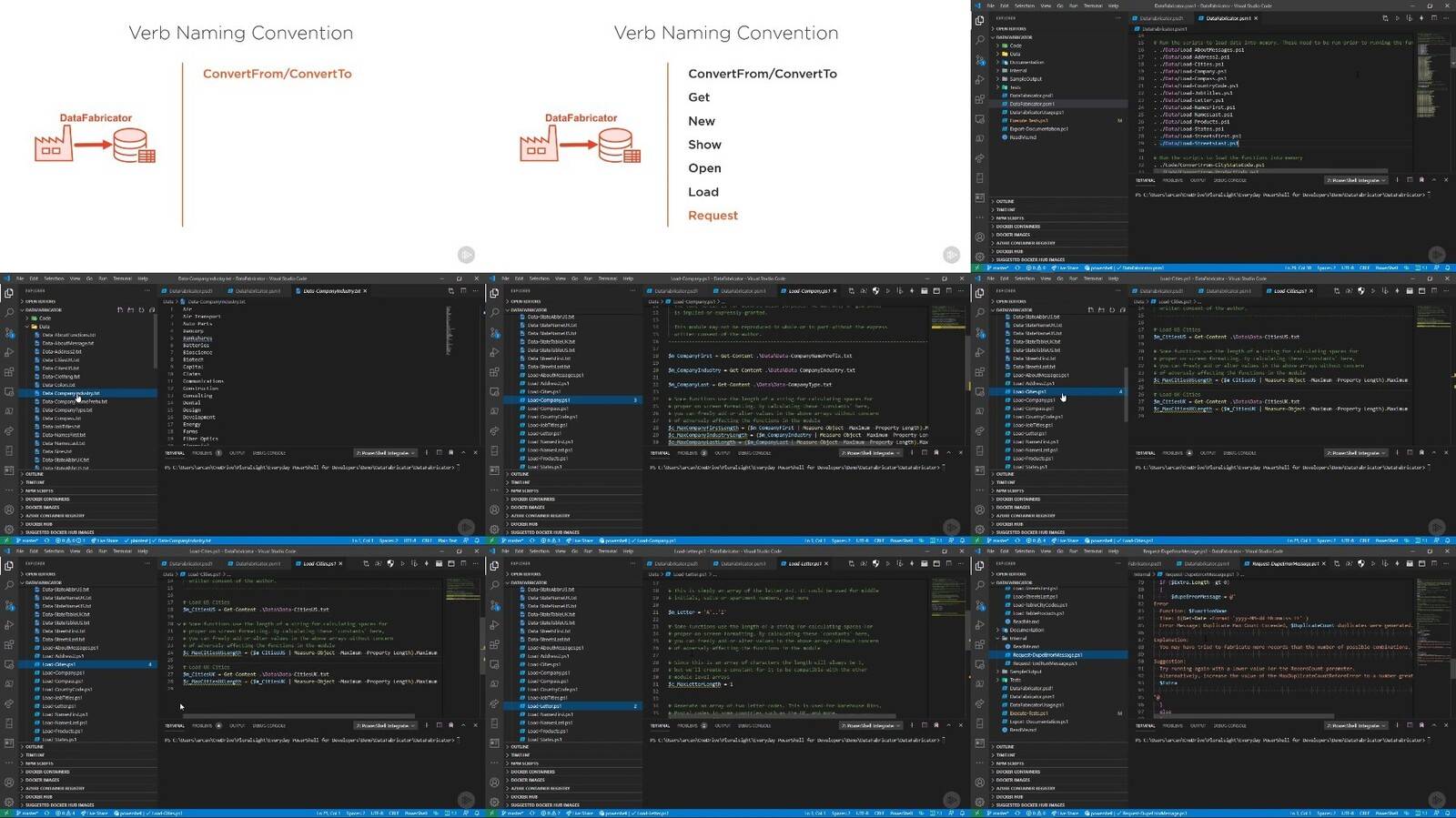Open Source Control in the Load-Company.ps1 window

pos(494,332)
